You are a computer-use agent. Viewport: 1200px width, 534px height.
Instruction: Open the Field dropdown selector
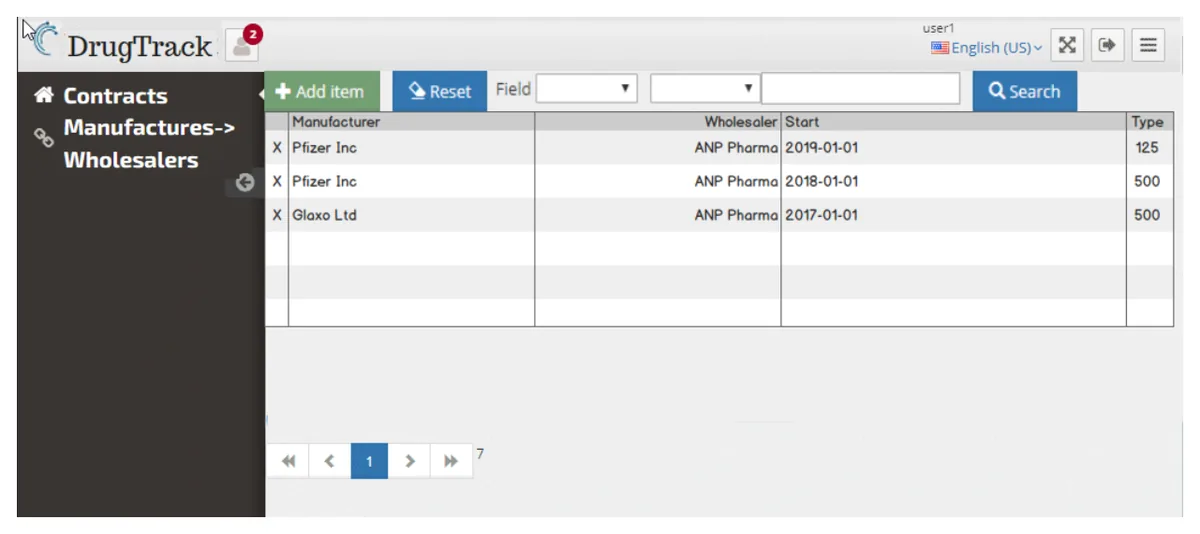point(587,89)
